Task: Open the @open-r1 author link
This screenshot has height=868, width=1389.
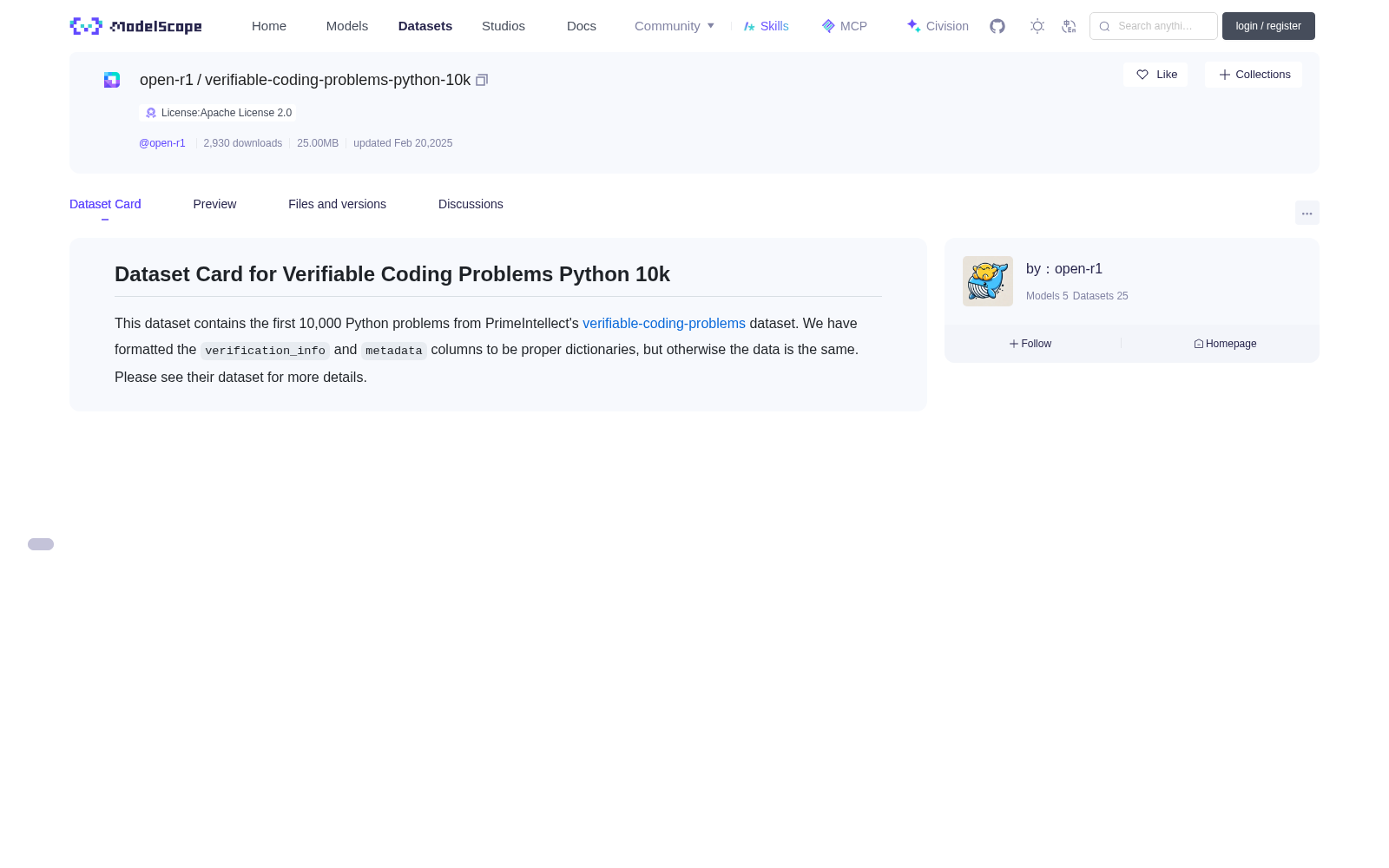Action: click(x=162, y=143)
